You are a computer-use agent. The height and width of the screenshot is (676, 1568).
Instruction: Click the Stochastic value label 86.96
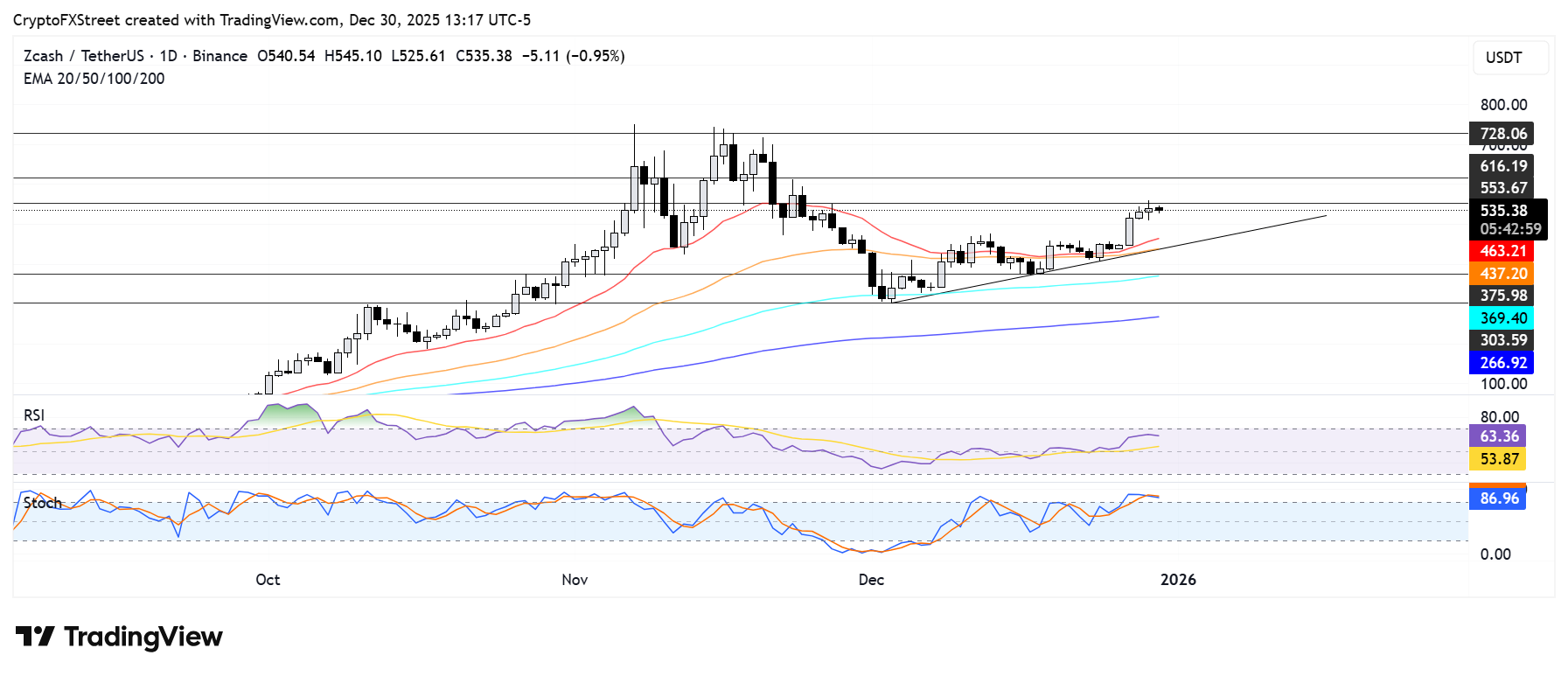pos(1498,498)
